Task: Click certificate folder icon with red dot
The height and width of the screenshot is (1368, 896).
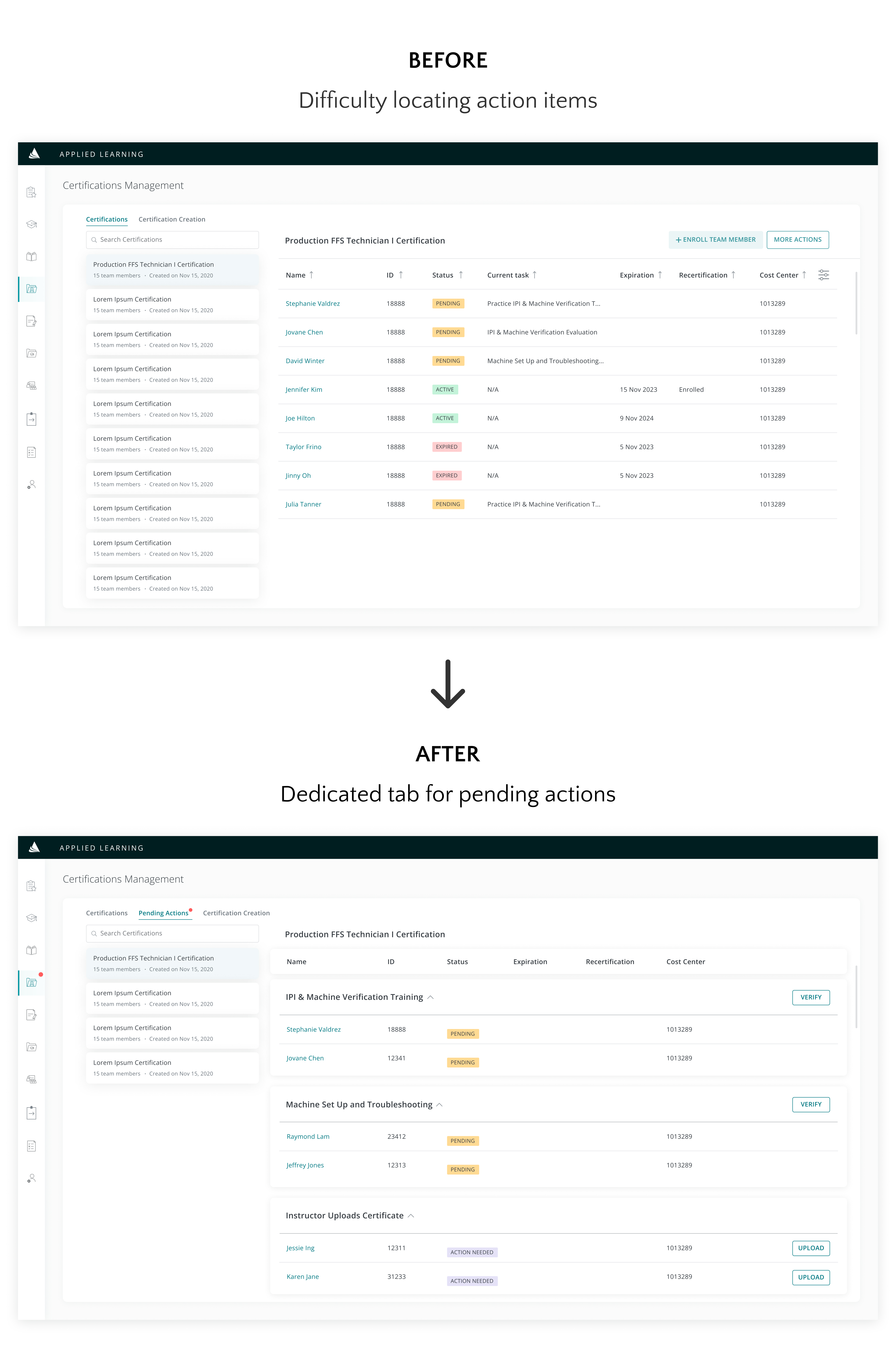Action: pyautogui.click(x=32, y=982)
